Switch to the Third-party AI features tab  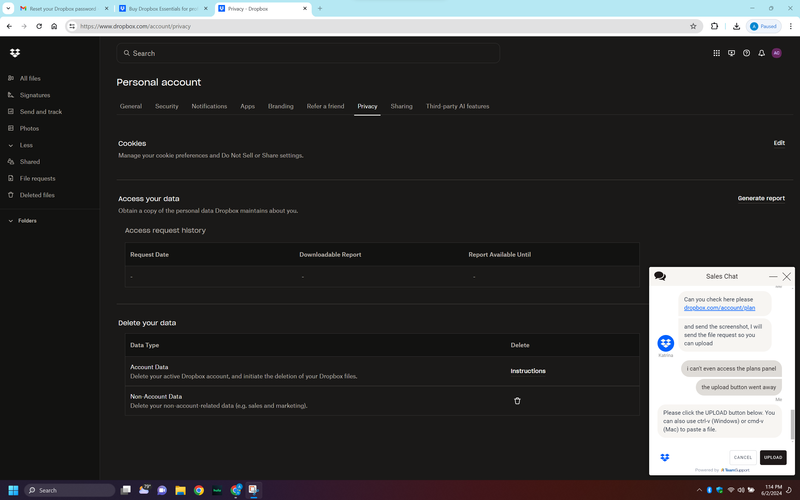(457, 106)
